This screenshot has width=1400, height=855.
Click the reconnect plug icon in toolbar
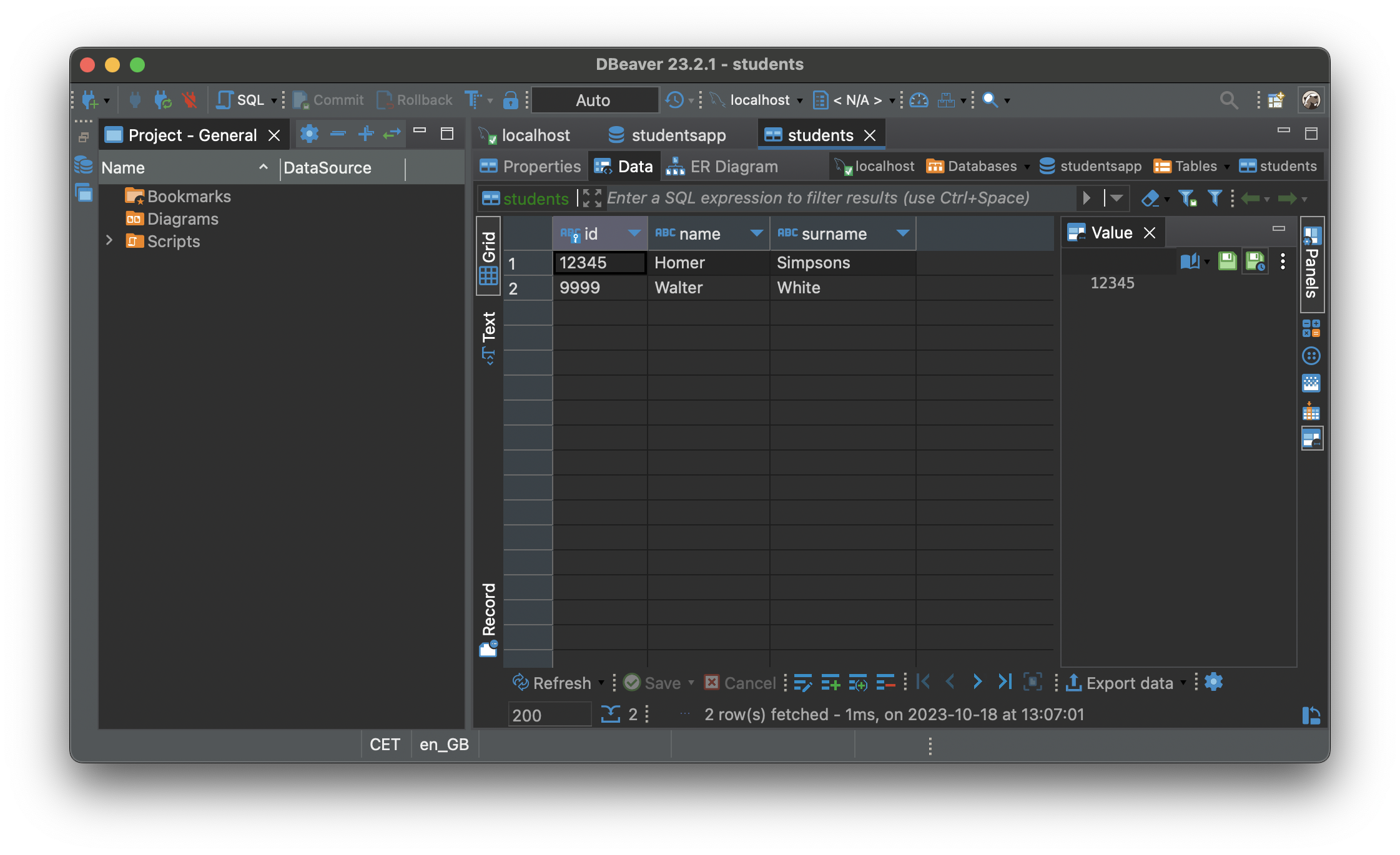click(x=163, y=100)
